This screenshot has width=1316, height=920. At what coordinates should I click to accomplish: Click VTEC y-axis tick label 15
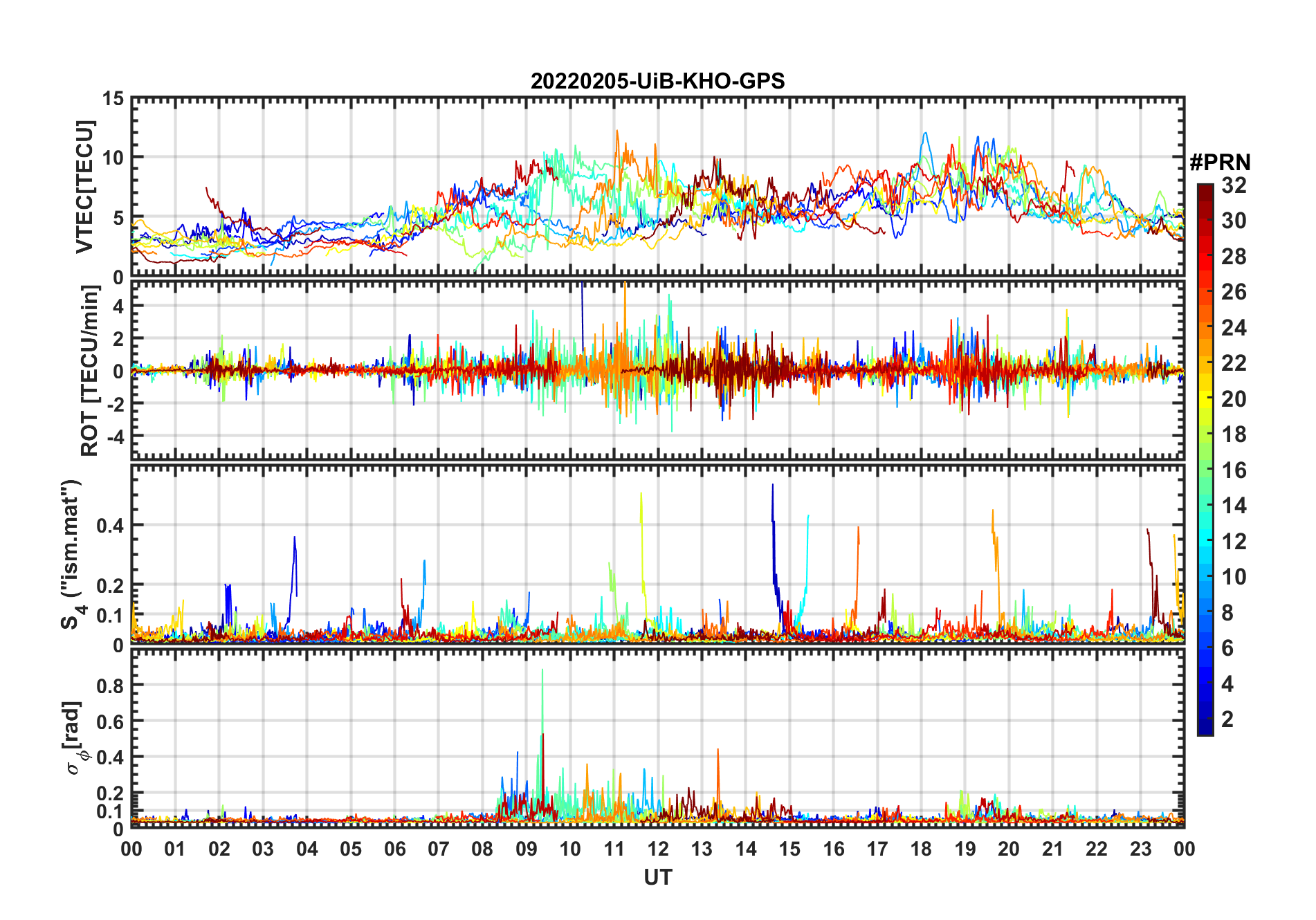(113, 99)
